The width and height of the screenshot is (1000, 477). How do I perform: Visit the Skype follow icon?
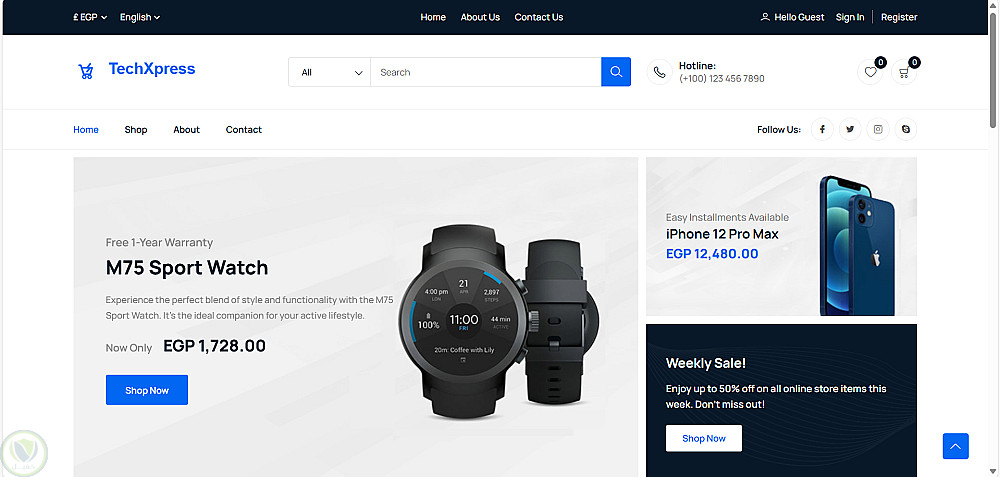906,129
